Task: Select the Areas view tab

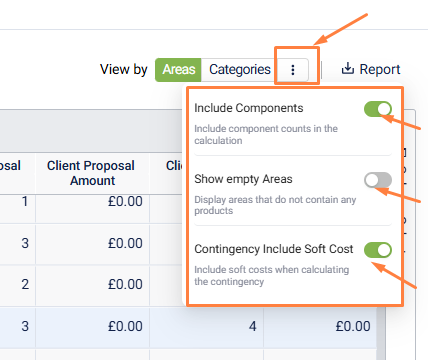Action: click(x=178, y=70)
